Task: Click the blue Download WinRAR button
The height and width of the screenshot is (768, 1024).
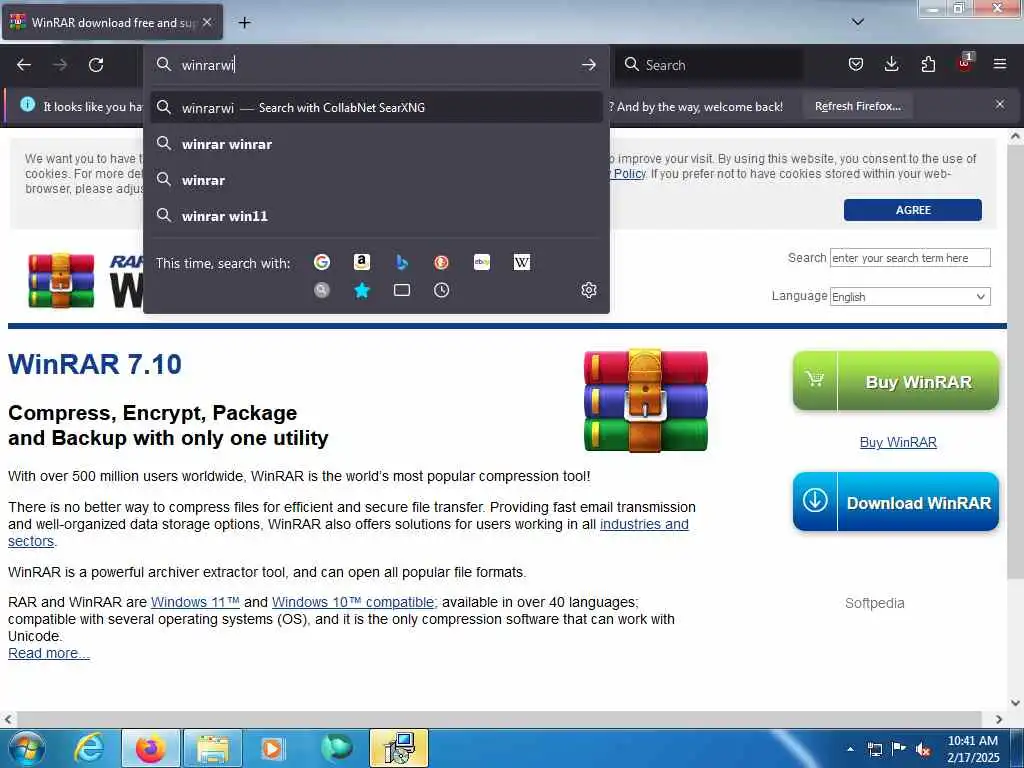Action: click(x=895, y=502)
